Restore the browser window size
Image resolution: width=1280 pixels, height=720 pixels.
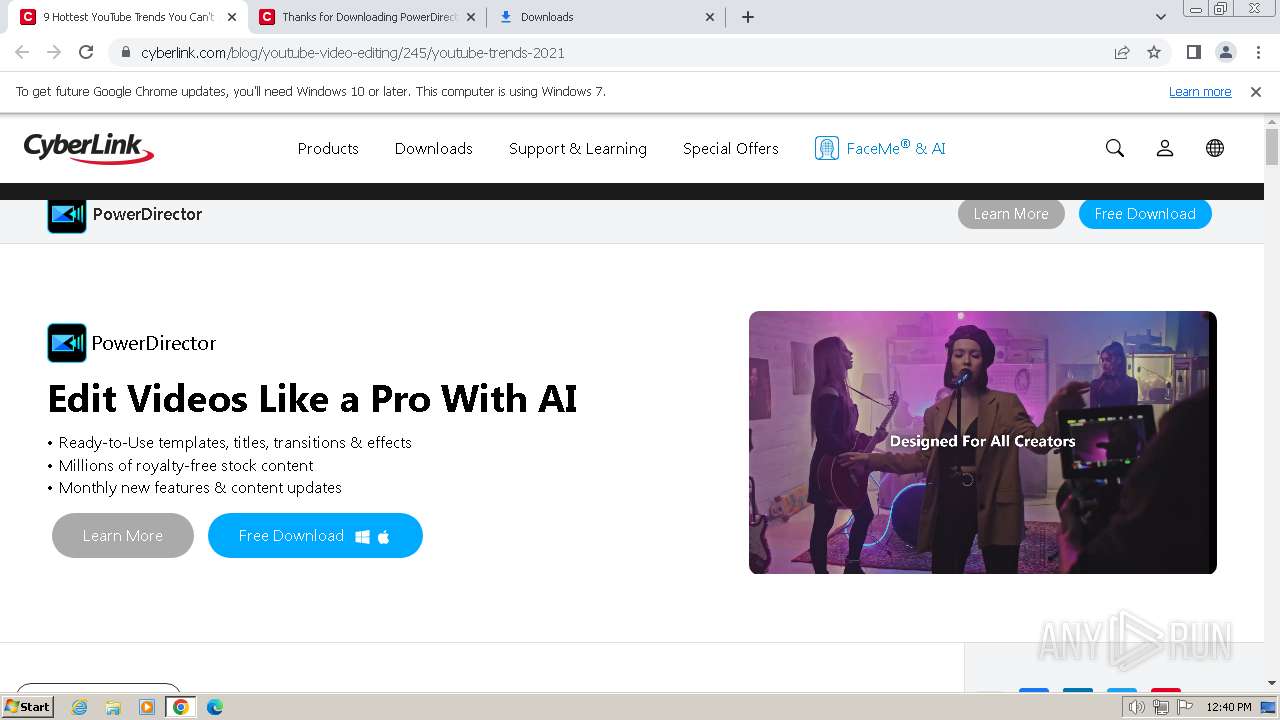coord(1221,8)
